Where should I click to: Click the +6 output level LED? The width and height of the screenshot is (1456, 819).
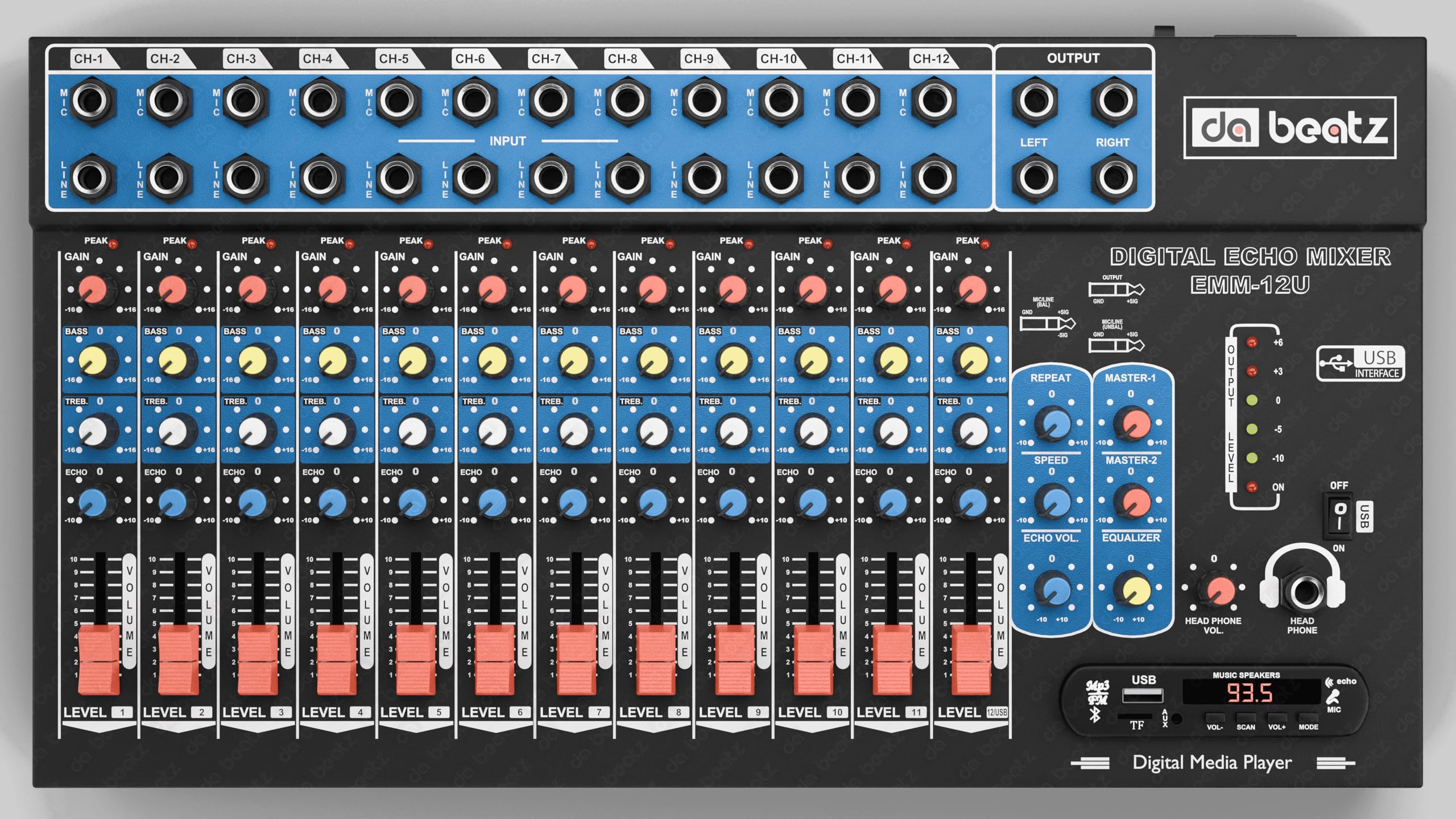point(1252,342)
